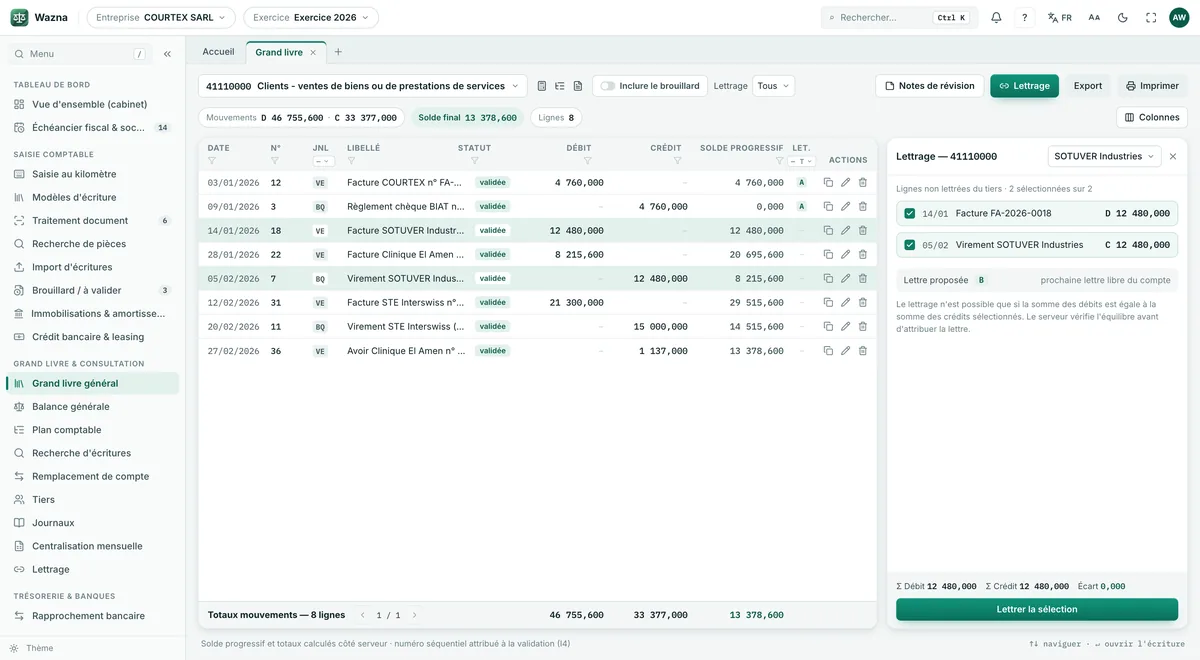Open Balance générale in sidebar
The width and height of the screenshot is (1200, 660).
[92, 407]
